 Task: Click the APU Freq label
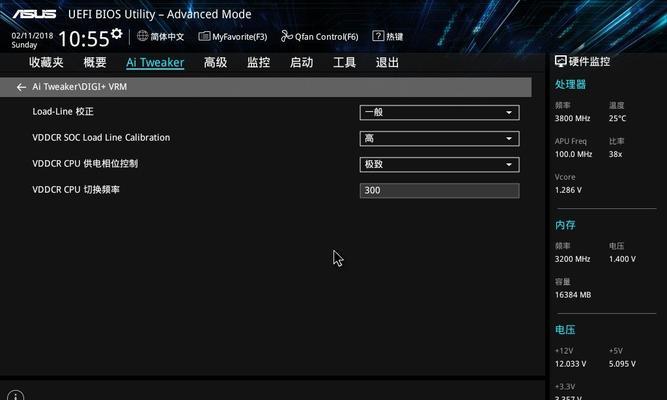571,141
